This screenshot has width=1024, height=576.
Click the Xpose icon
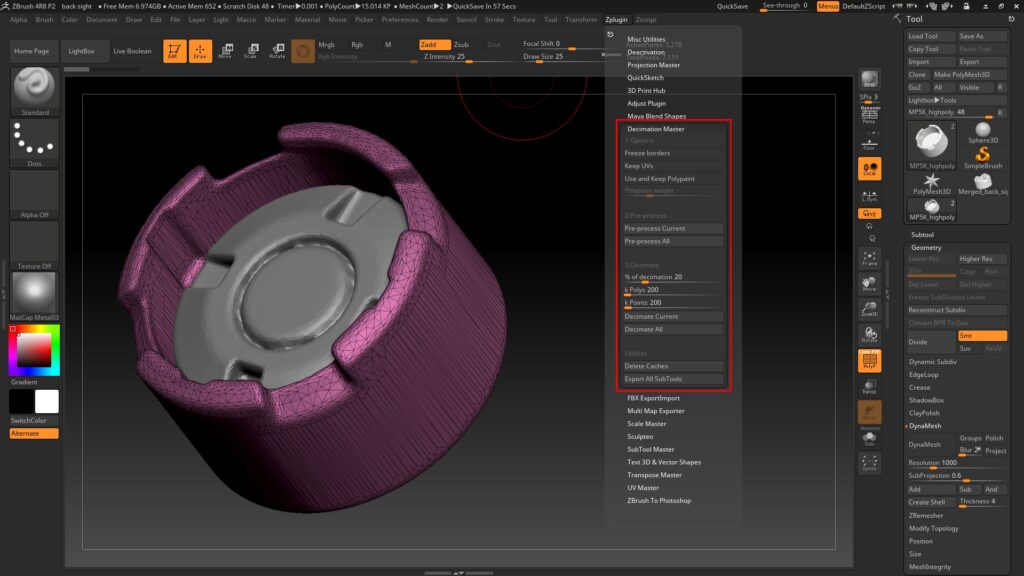pos(869,463)
